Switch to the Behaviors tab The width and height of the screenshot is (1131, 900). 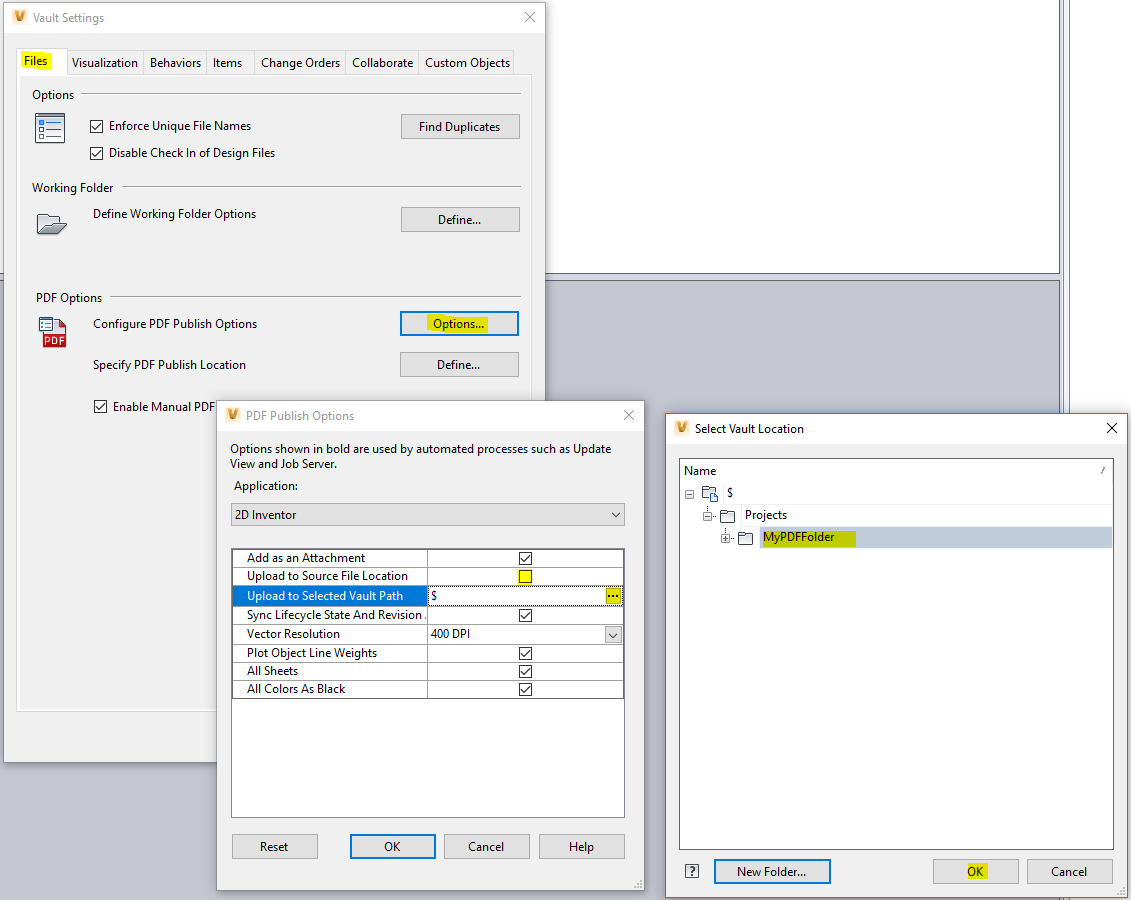click(x=175, y=63)
